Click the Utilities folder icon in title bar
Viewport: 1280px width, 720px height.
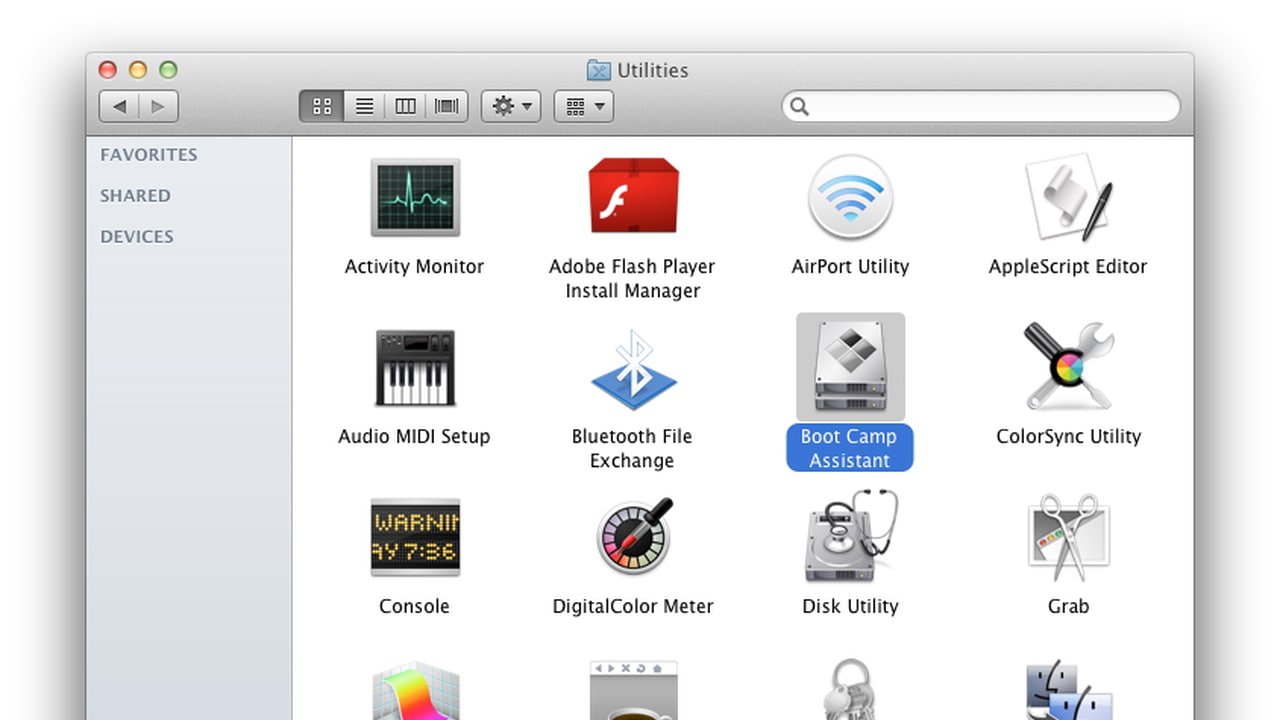598,70
